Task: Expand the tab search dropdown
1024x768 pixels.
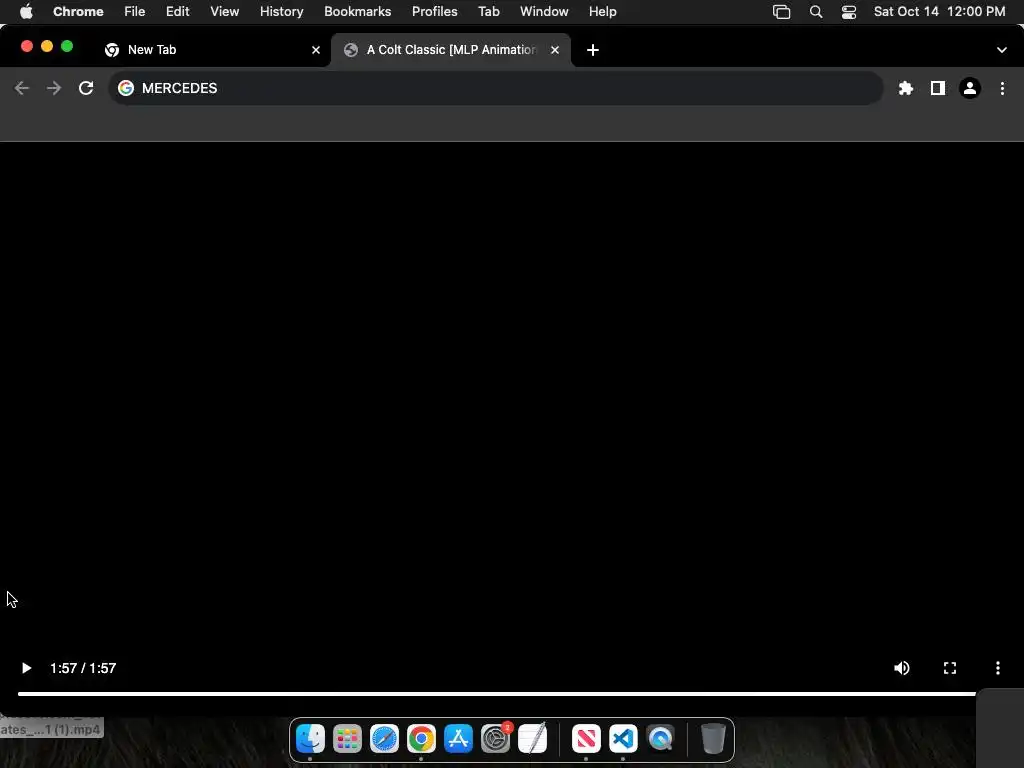Action: click(1001, 50)
